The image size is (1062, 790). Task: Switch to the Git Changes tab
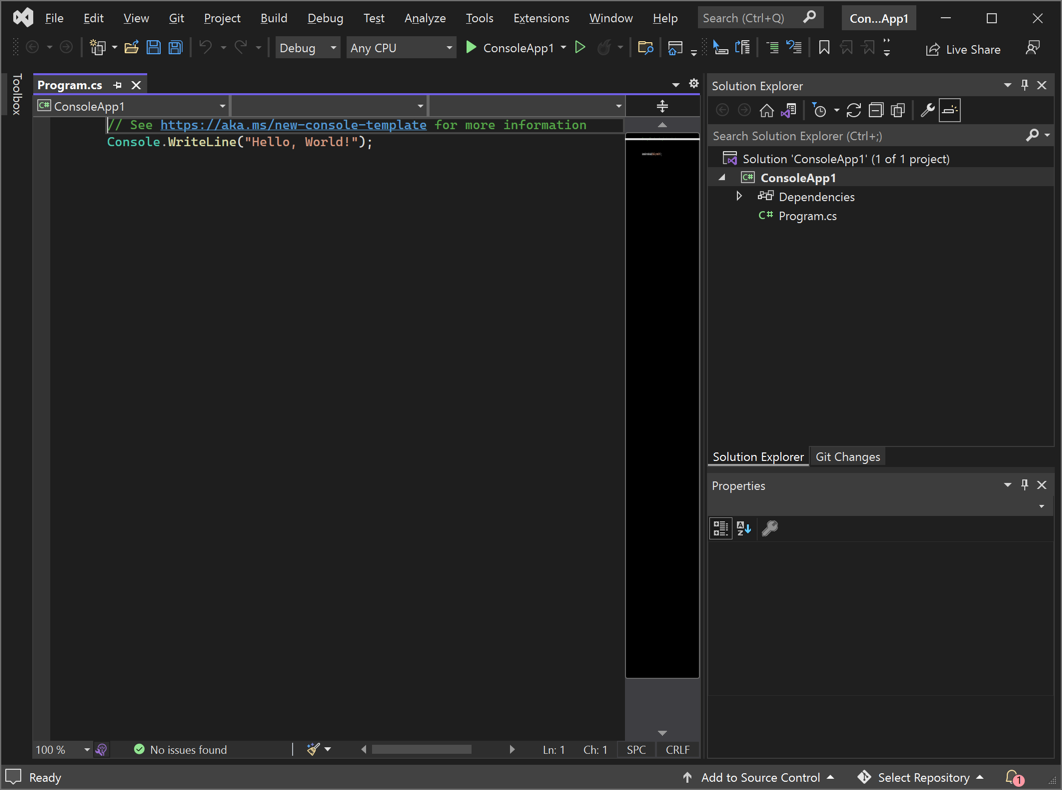coord(847,457)
